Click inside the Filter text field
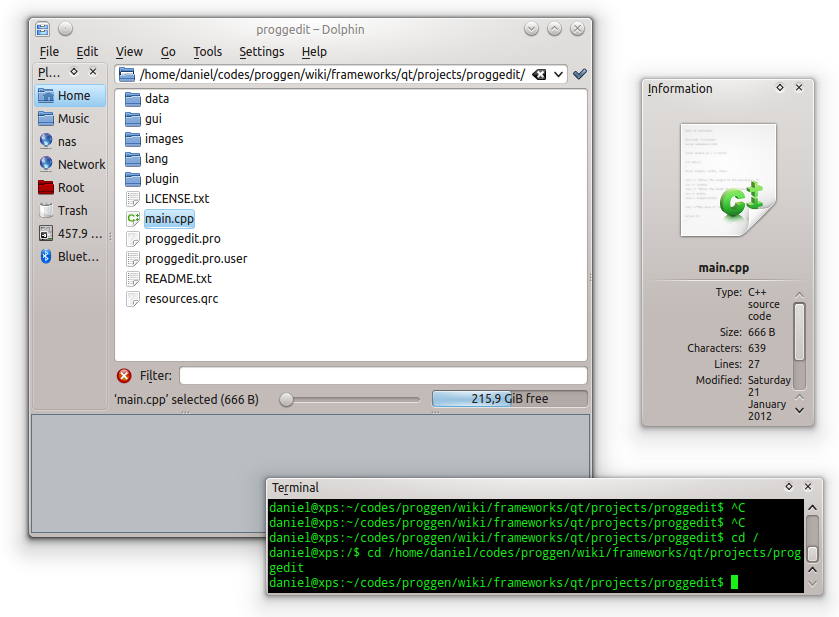 pos(382,376)
